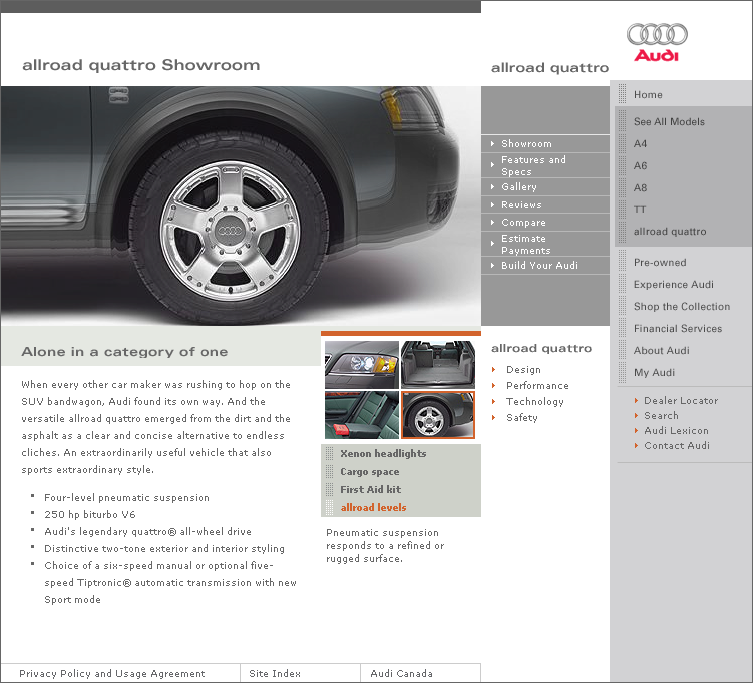Open the Xenon headlights thumbnail
This screenshot has height=683, width=753.
(x=362, y=365)
